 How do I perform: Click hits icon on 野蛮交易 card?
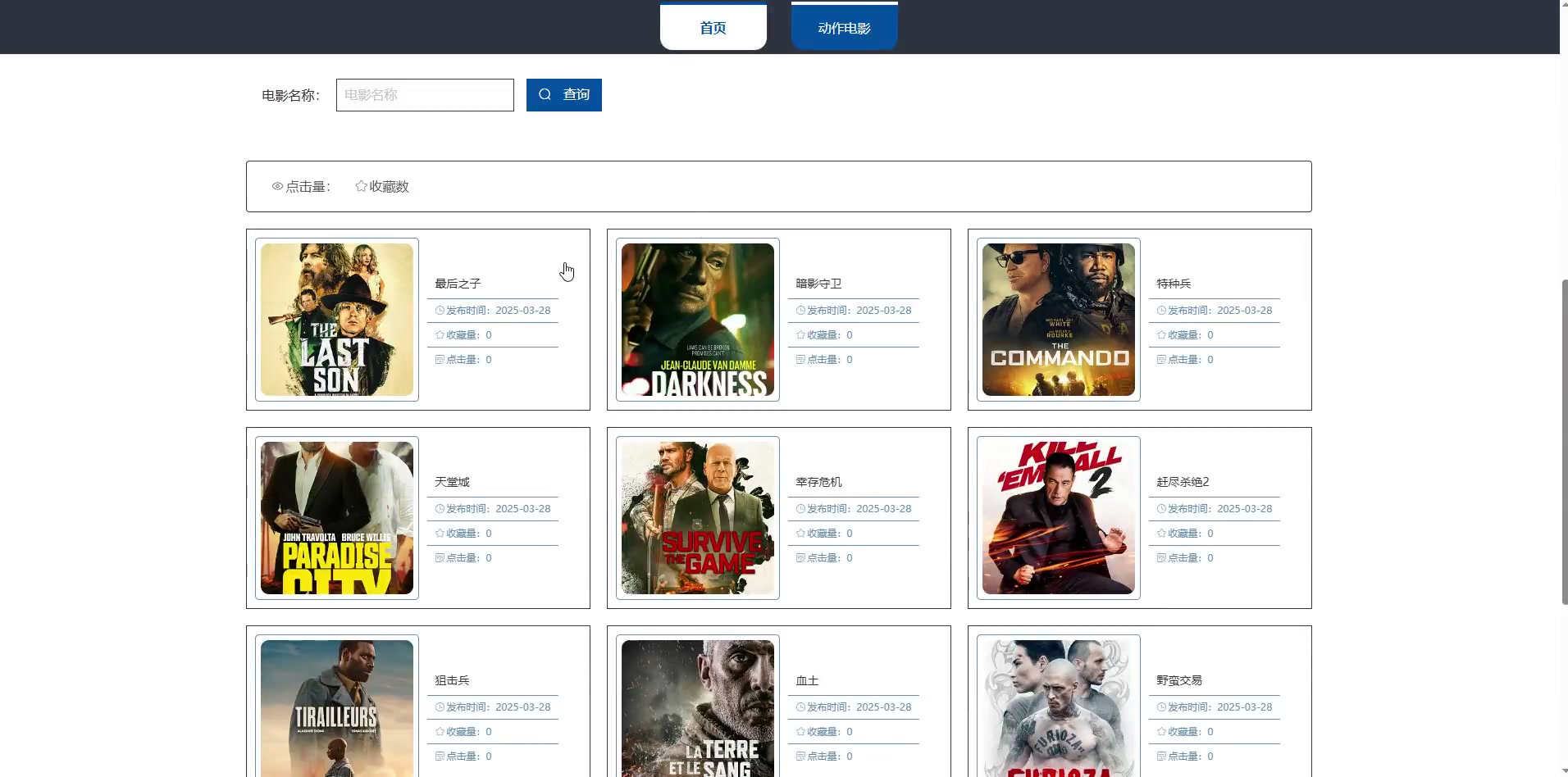1161,757
